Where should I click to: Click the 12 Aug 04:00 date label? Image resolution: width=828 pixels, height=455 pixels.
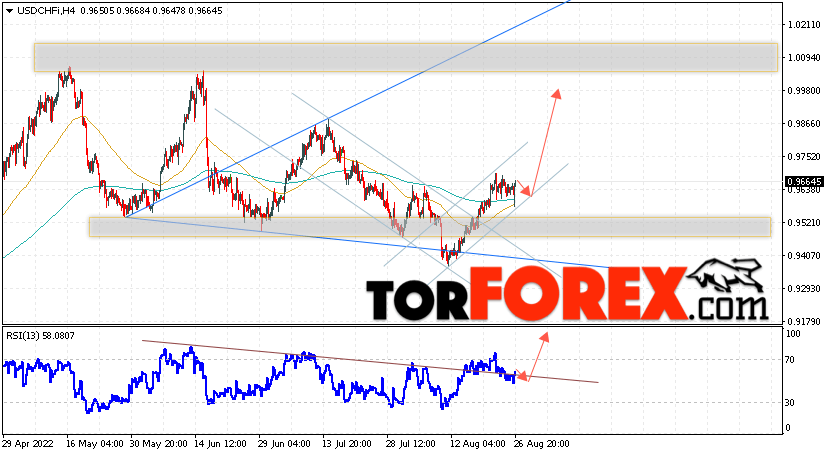478,443
